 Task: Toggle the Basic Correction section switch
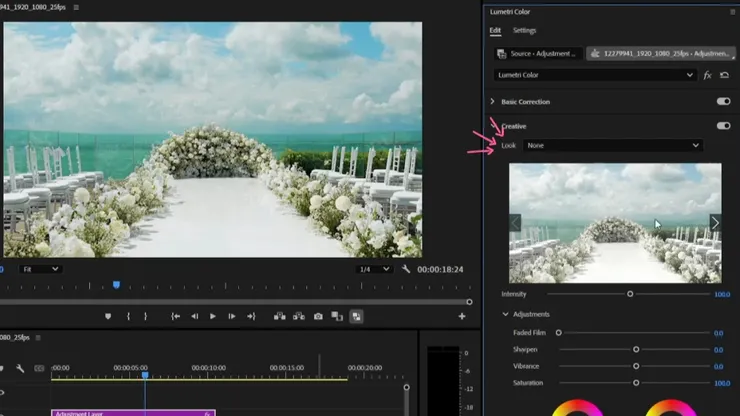click(x=723, y=102)
